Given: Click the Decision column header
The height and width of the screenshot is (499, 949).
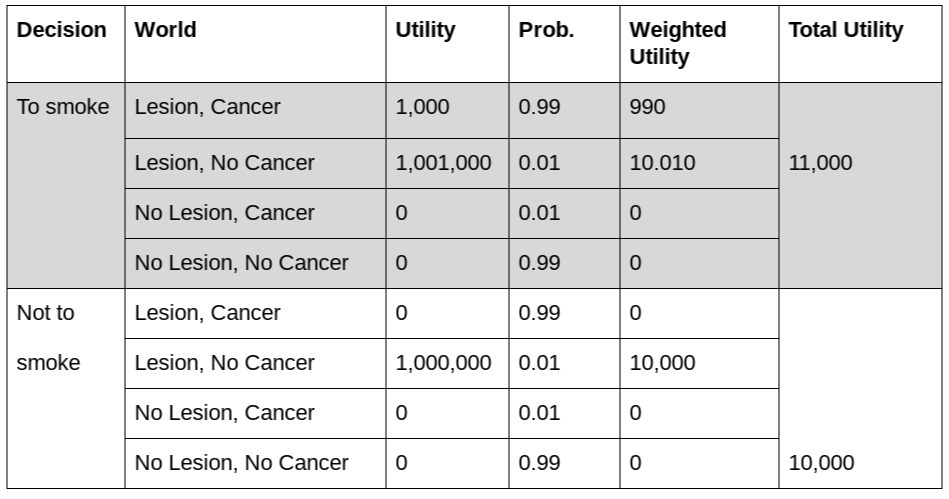Looking at the screenshot, I should coord(62,30).
